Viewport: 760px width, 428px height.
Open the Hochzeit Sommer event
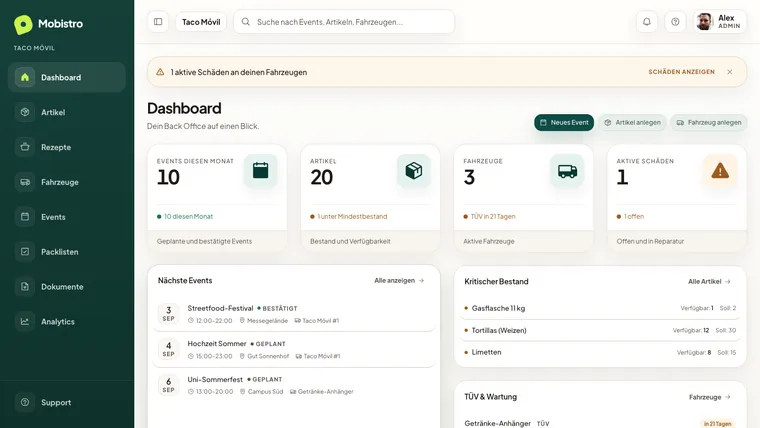point(294,349)
